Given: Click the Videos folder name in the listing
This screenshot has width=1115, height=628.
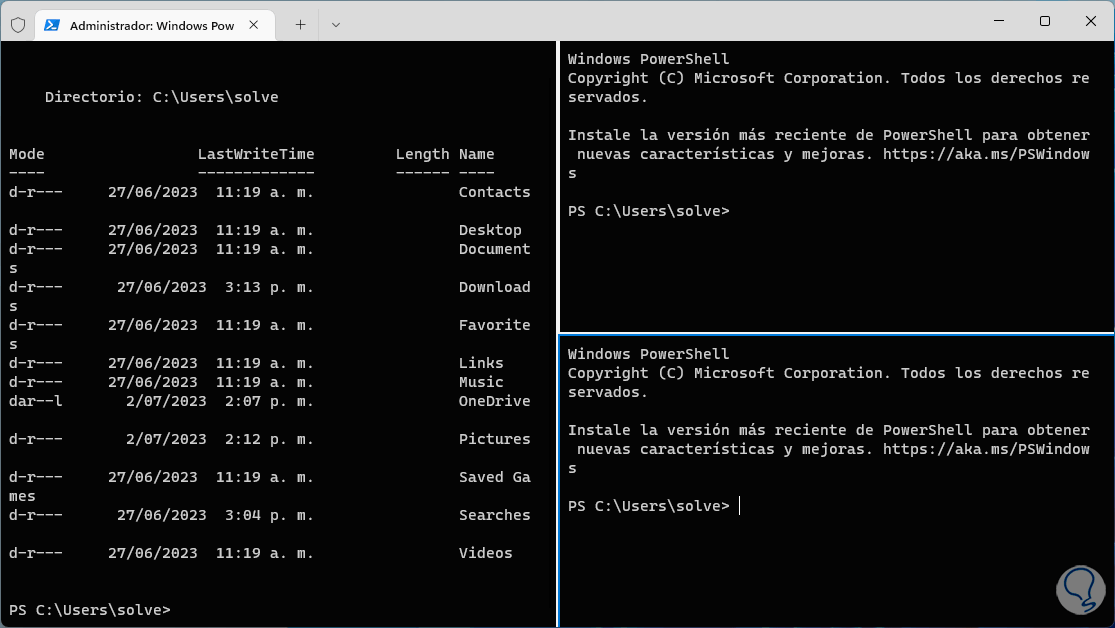Looking at the screenshot, I should (x=485, y=553).
